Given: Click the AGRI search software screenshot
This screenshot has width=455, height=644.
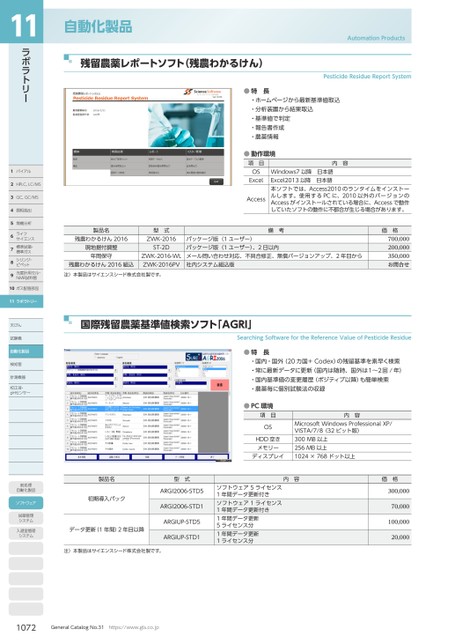Looking at the screenshot, I should point(147,405).
